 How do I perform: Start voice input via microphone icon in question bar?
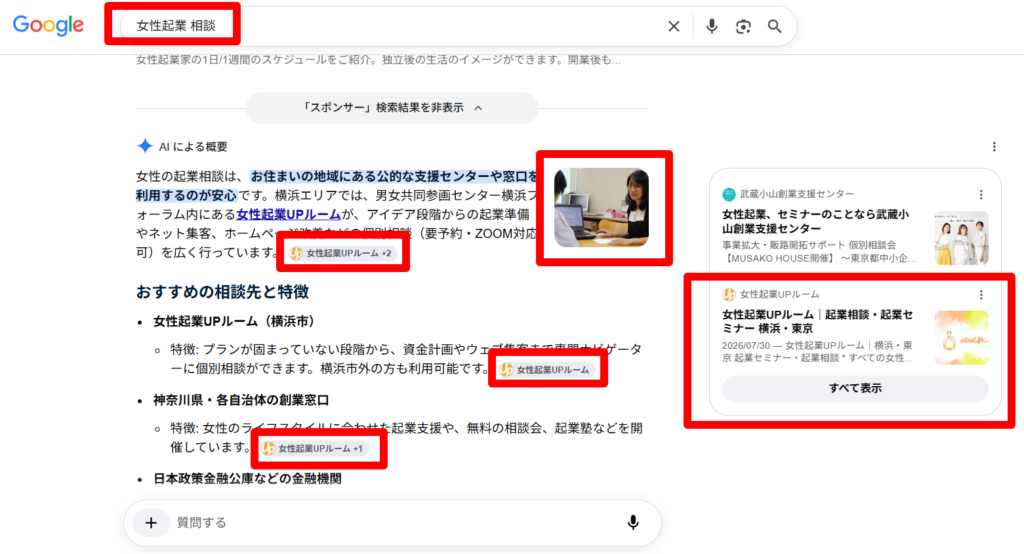coord(633,523)
